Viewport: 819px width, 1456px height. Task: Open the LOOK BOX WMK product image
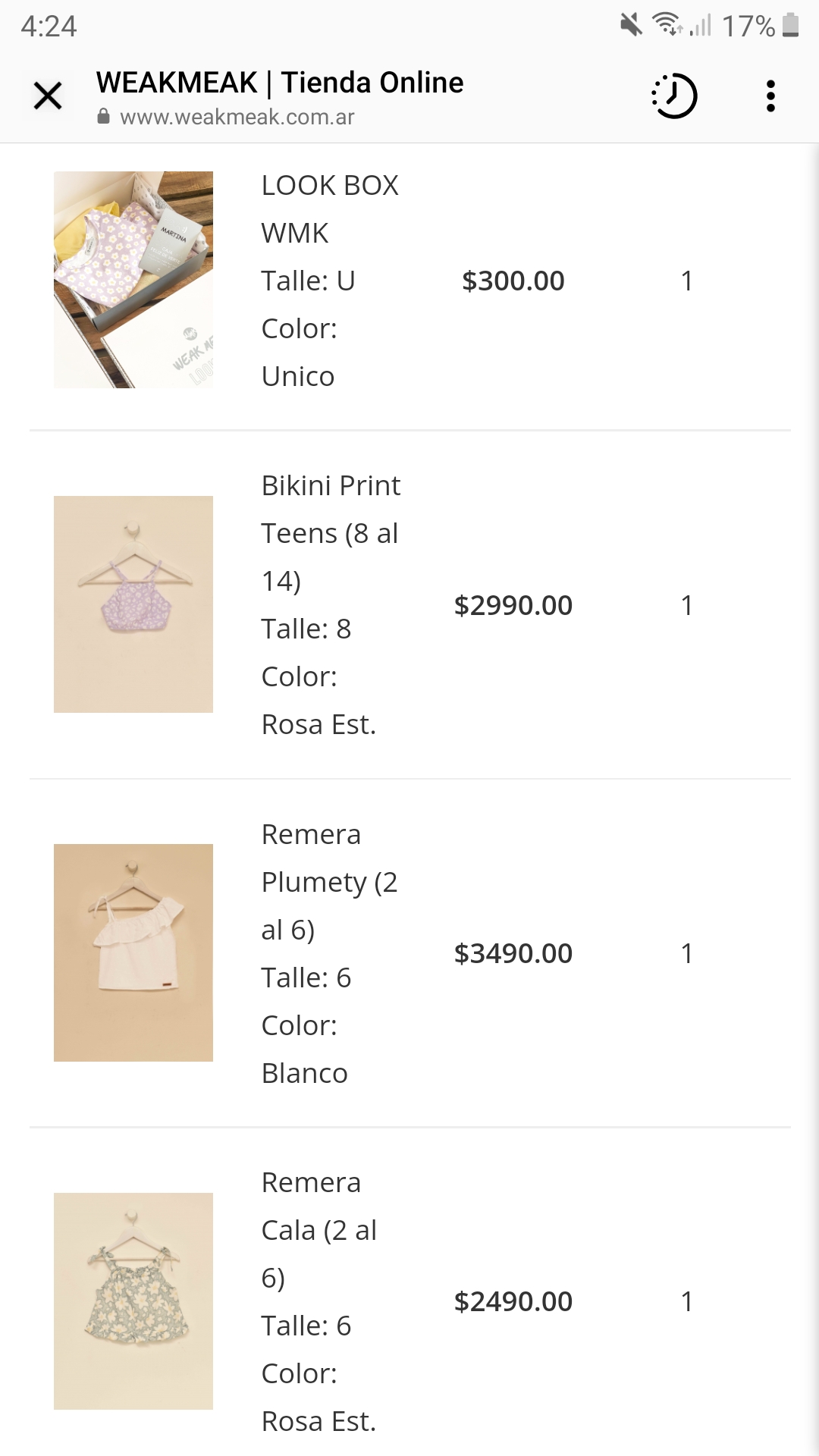133,280
